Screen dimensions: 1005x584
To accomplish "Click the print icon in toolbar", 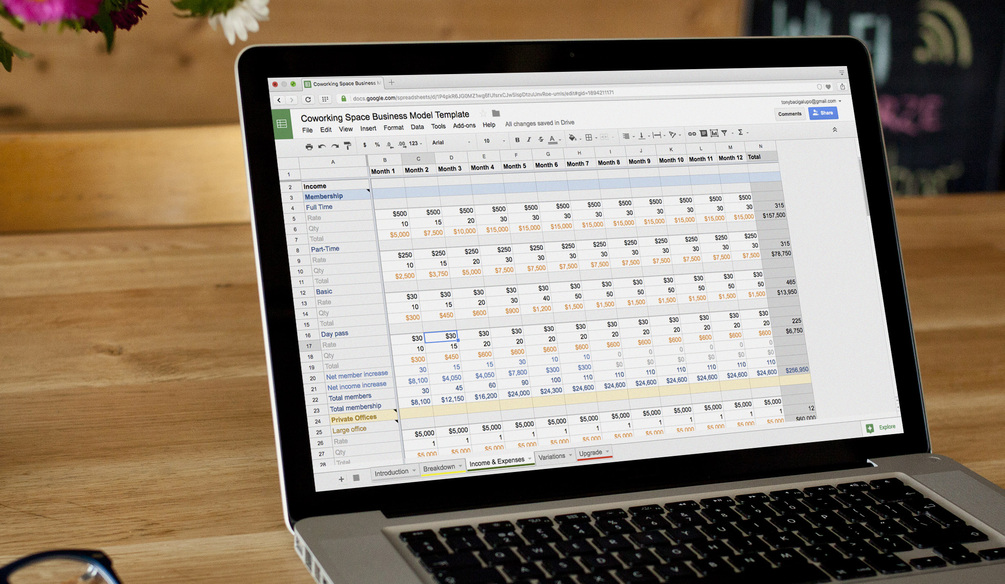I will (309, 146).
